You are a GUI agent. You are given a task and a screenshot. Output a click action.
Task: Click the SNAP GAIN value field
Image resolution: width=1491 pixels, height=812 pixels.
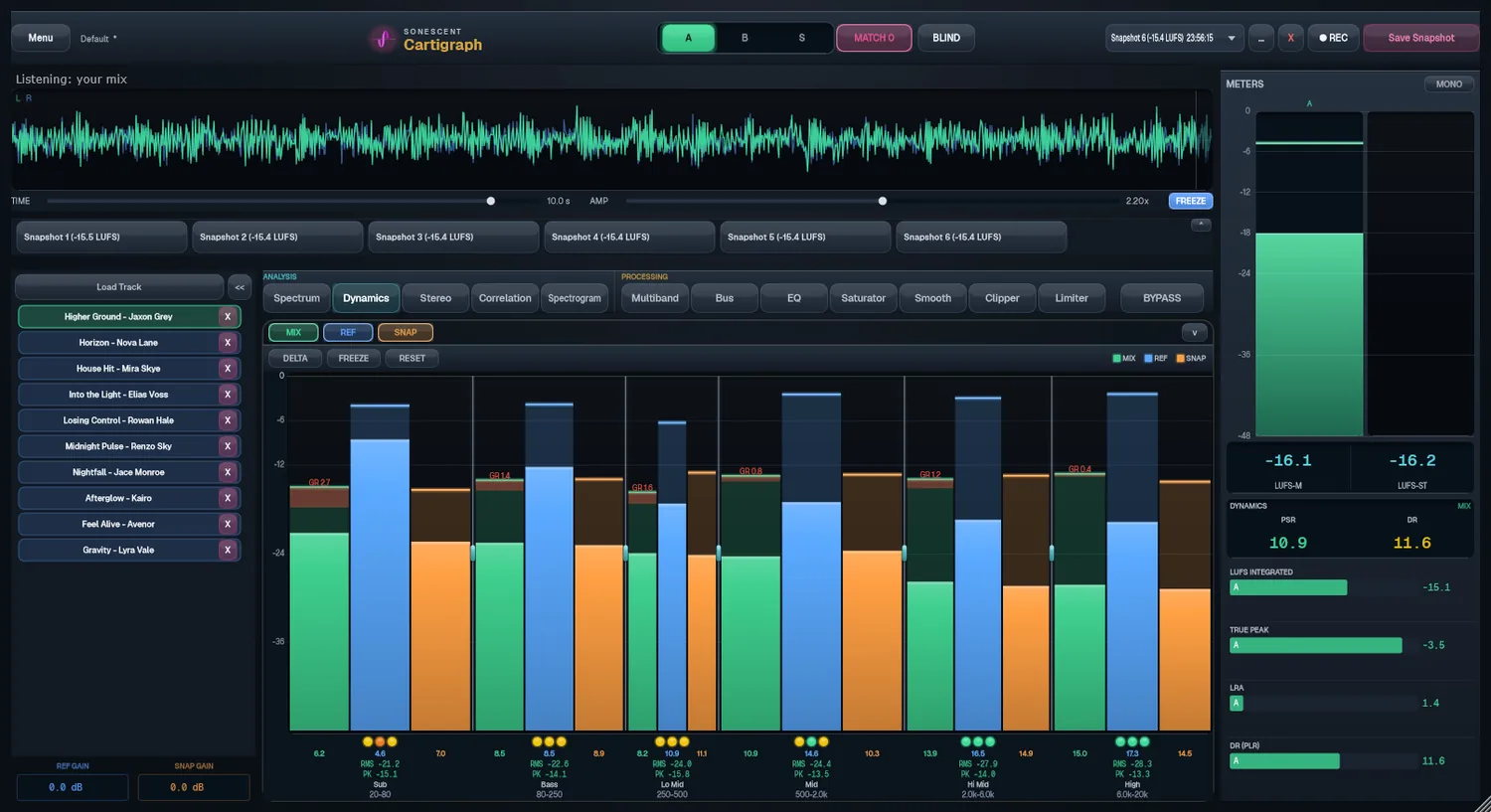[x=194, y=787]
